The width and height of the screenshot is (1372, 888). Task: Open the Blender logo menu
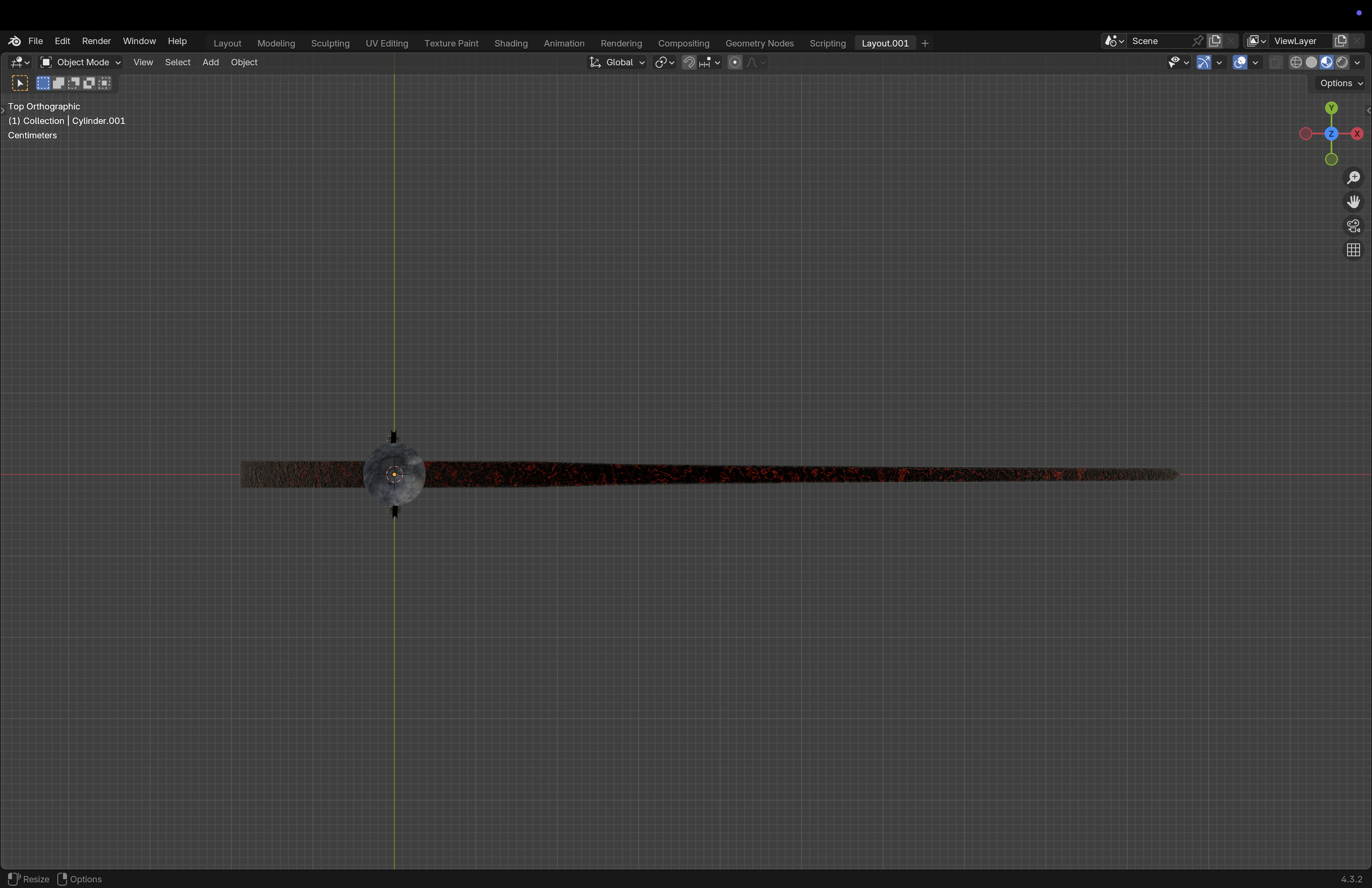tap(14, 41)
